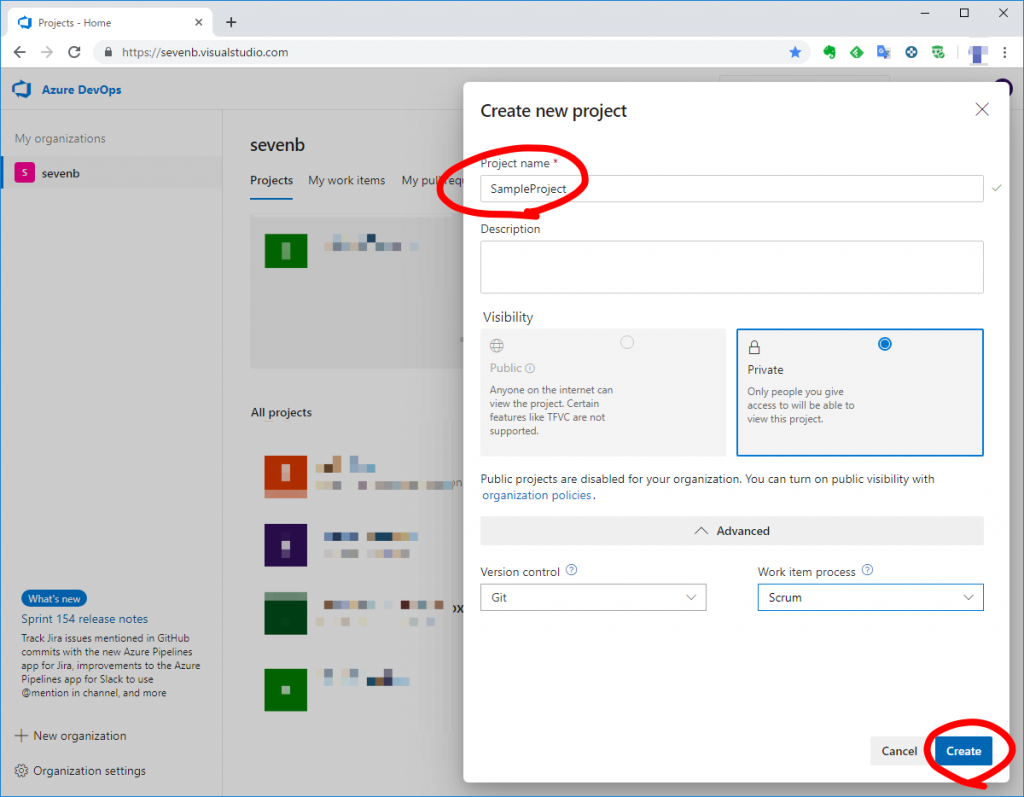Viewport: 1024px width, 797px height.
Task: Click the Private visibility card
Action: pyautogui.click(x=859, y=392)
